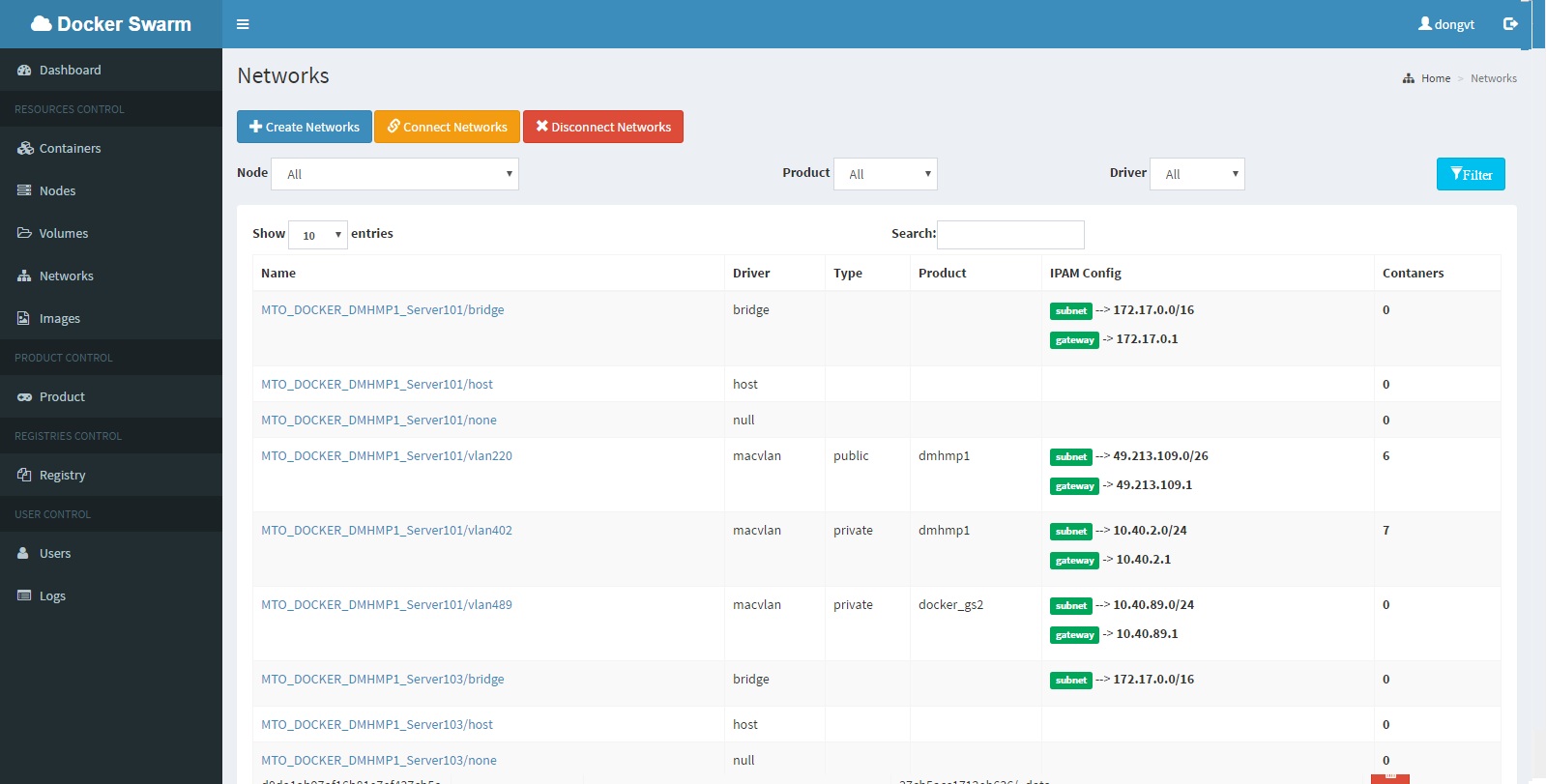Apply the Filter button

point(1471,174)
